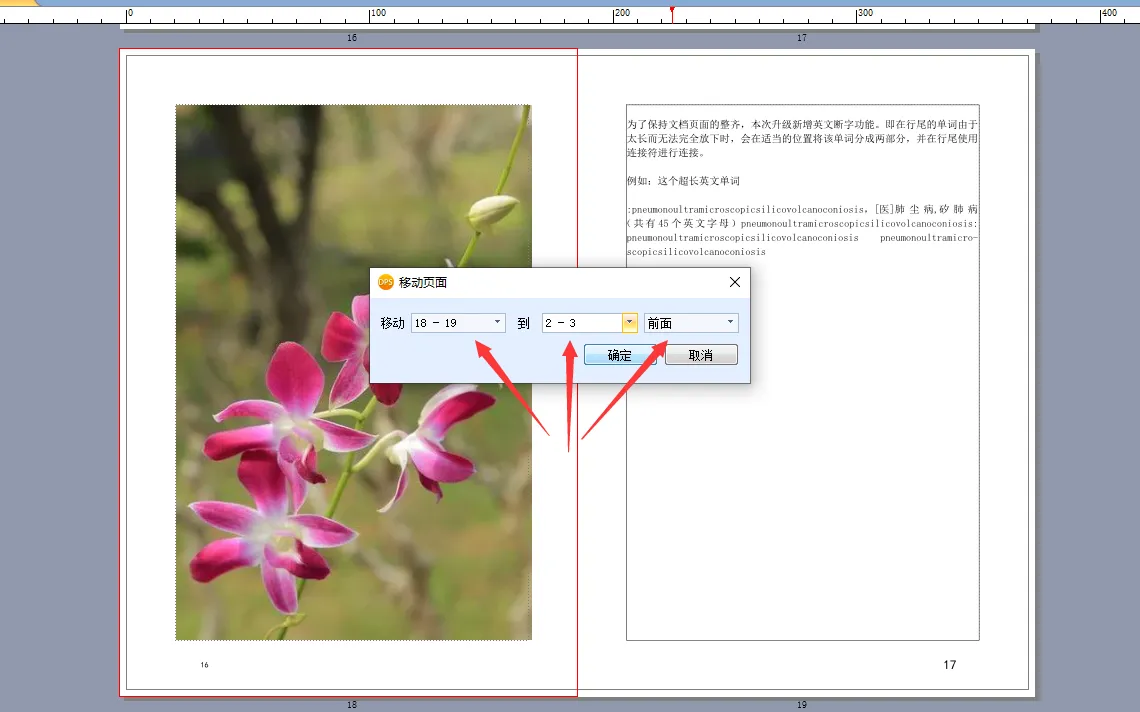Screen dimensions: 1140x712
Task: Click the spread label 19 below the right page
Action: 801,705
